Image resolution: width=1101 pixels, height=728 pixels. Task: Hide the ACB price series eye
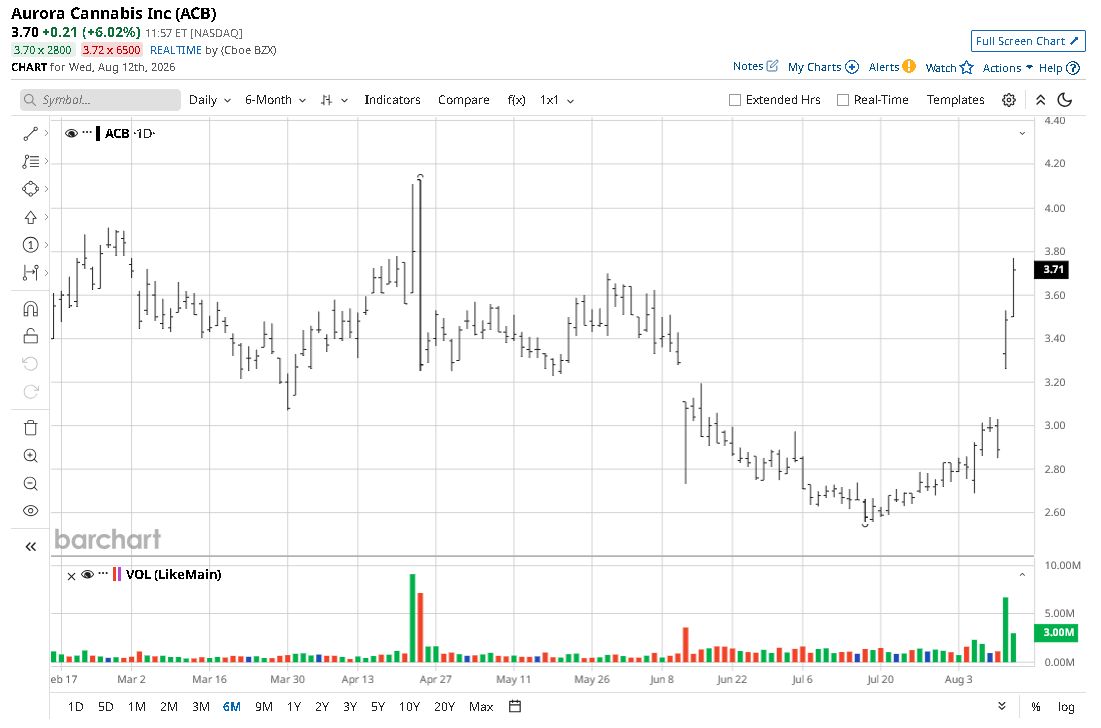pos(71,133)
